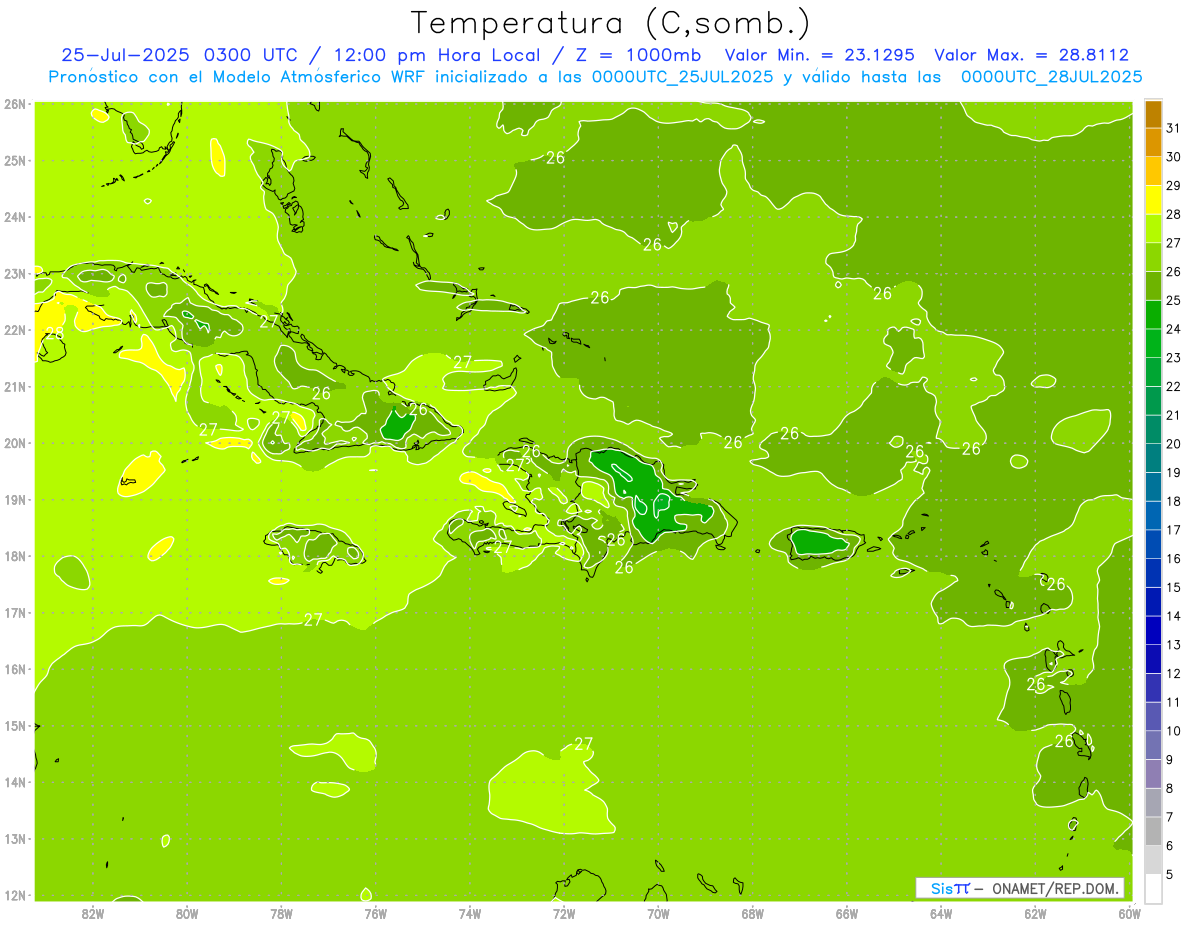Click the latitude label "19N"
The height and width of the screenshot is (927, 1200).
pyautogui.click(x=15, y=499)
